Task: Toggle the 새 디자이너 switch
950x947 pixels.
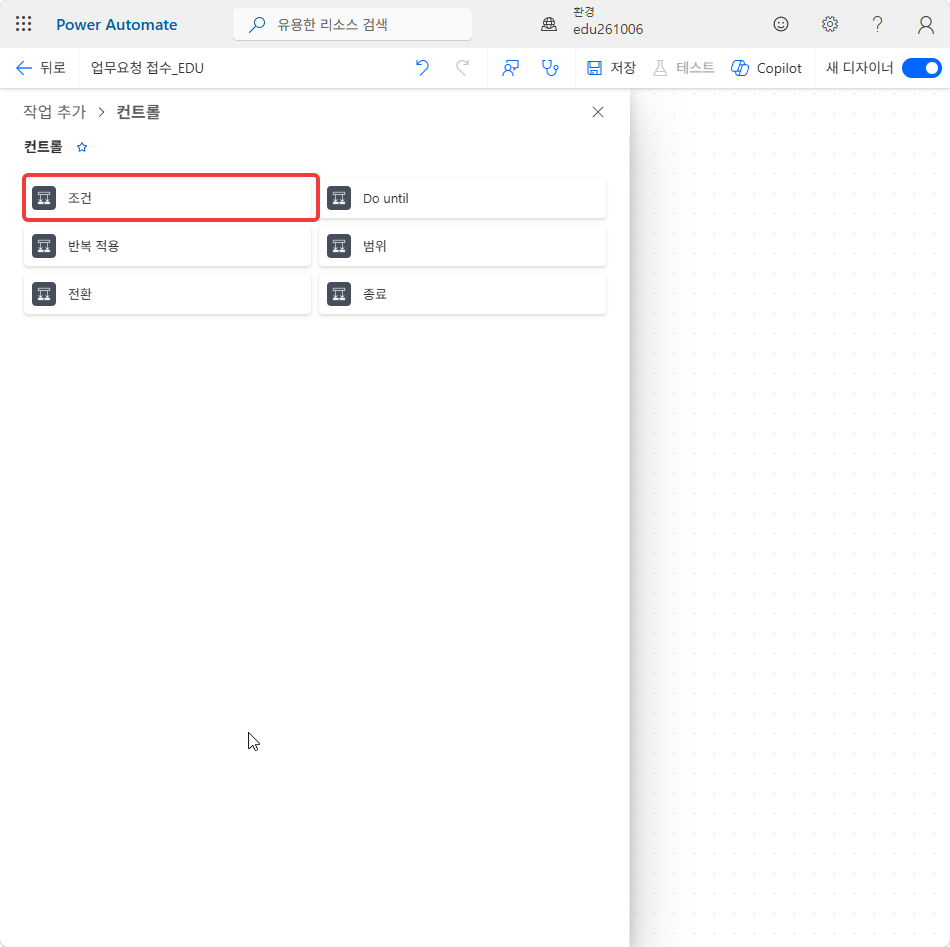Action: pyautogui.click(x=922, y=68)
